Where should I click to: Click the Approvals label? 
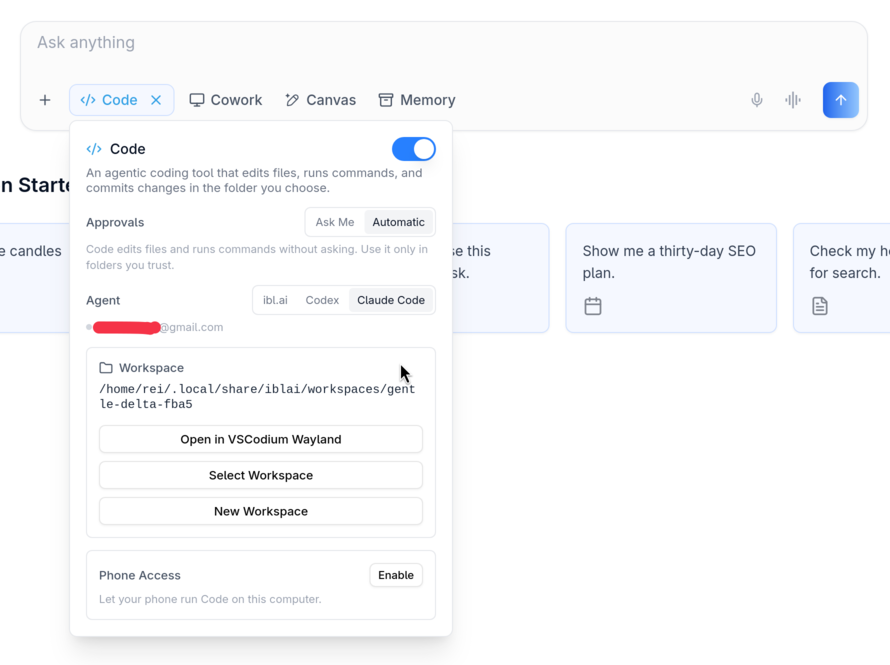coord(115,222)
